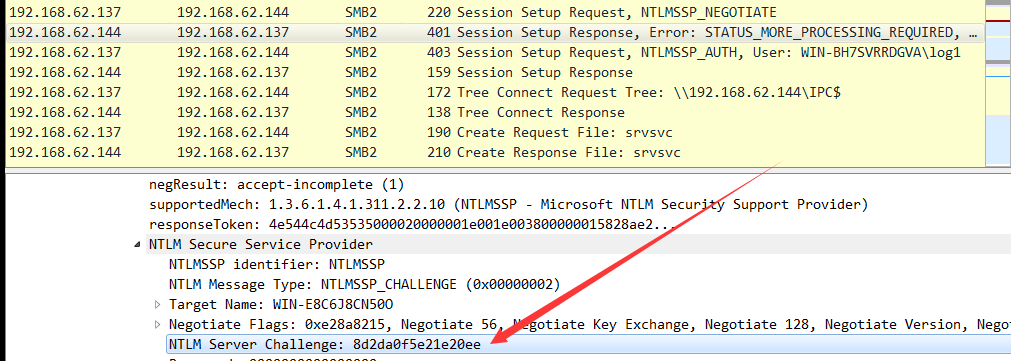This screenshot has width=1011, height=361.
Task: Select the Create Response File srvsvc packet
Action: pyautogui.click(x=495, y=152)
